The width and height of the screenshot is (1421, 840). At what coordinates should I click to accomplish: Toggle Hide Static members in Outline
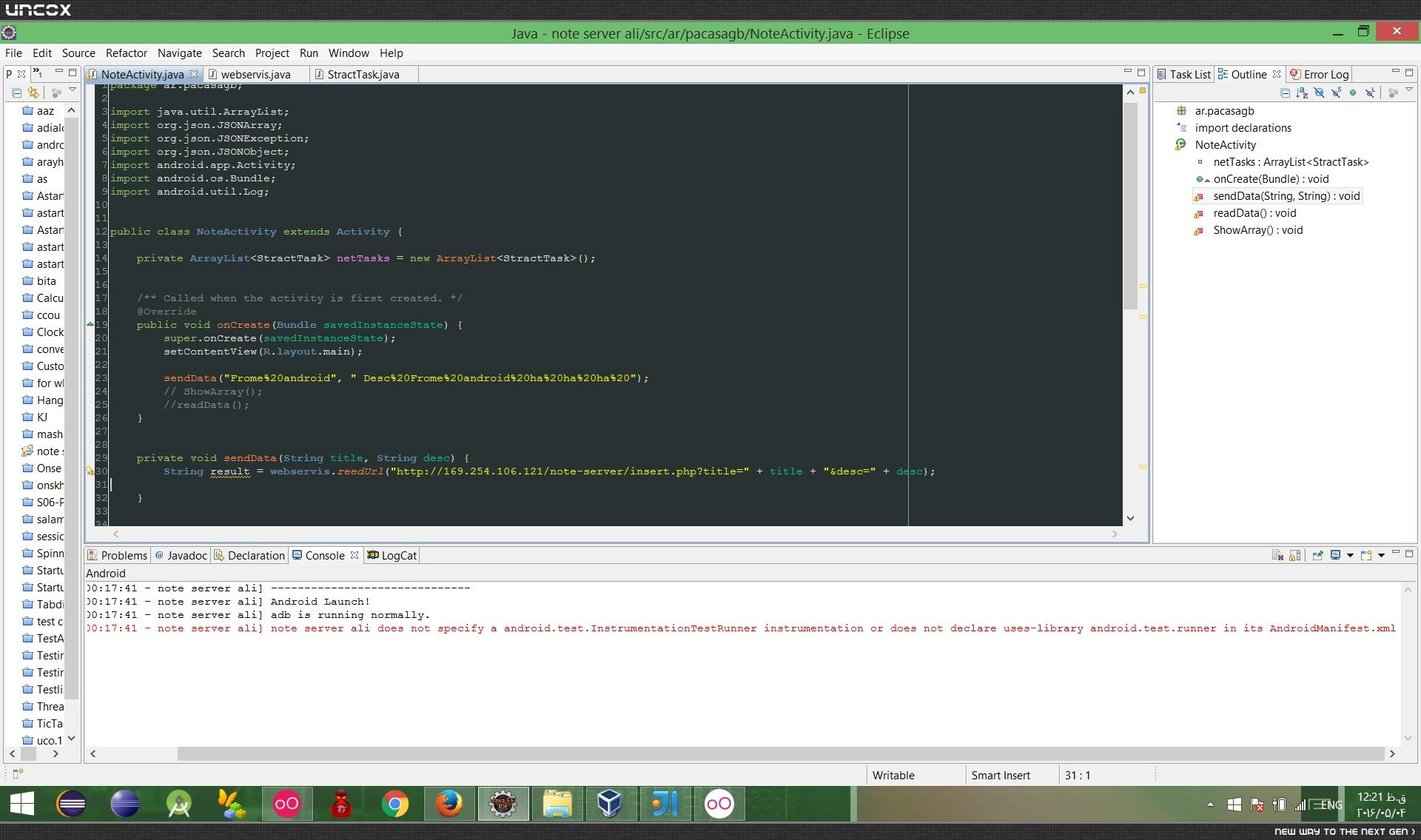[1336, 93]
